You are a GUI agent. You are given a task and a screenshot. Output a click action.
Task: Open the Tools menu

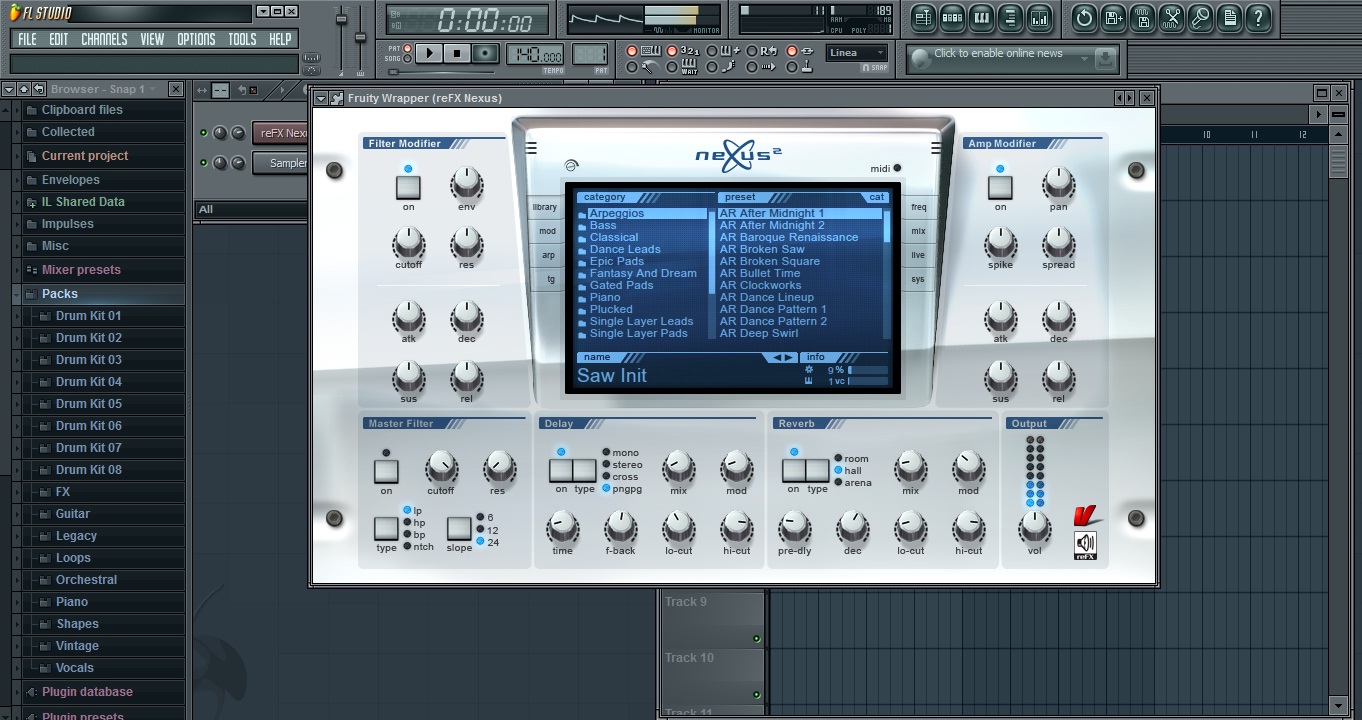point(242,39)
